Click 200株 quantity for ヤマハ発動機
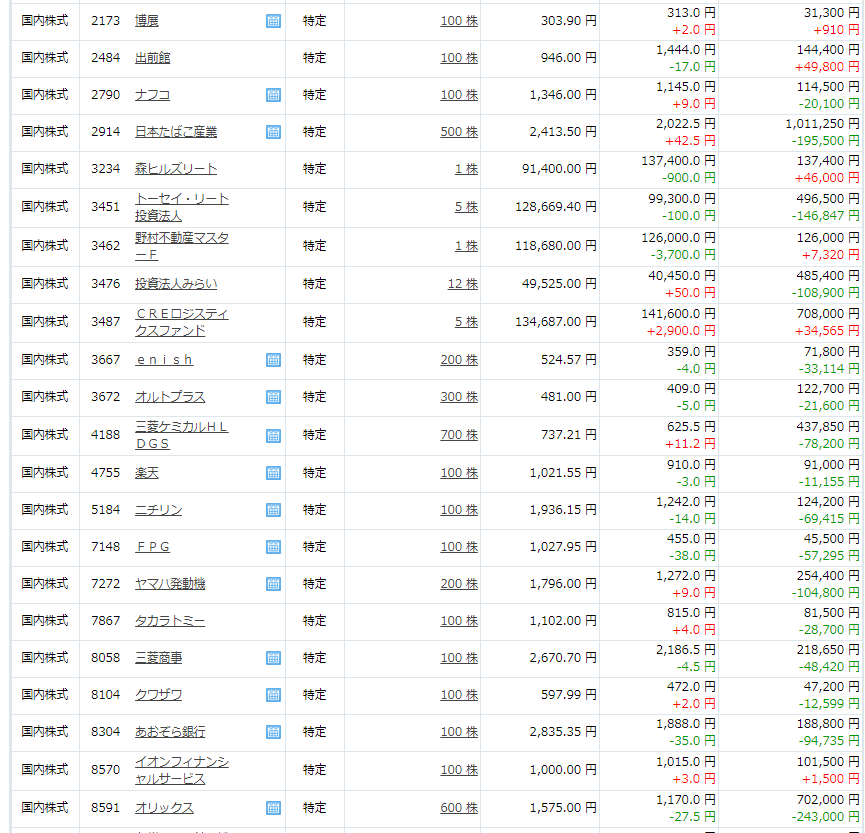 click(x=459, y=584)
